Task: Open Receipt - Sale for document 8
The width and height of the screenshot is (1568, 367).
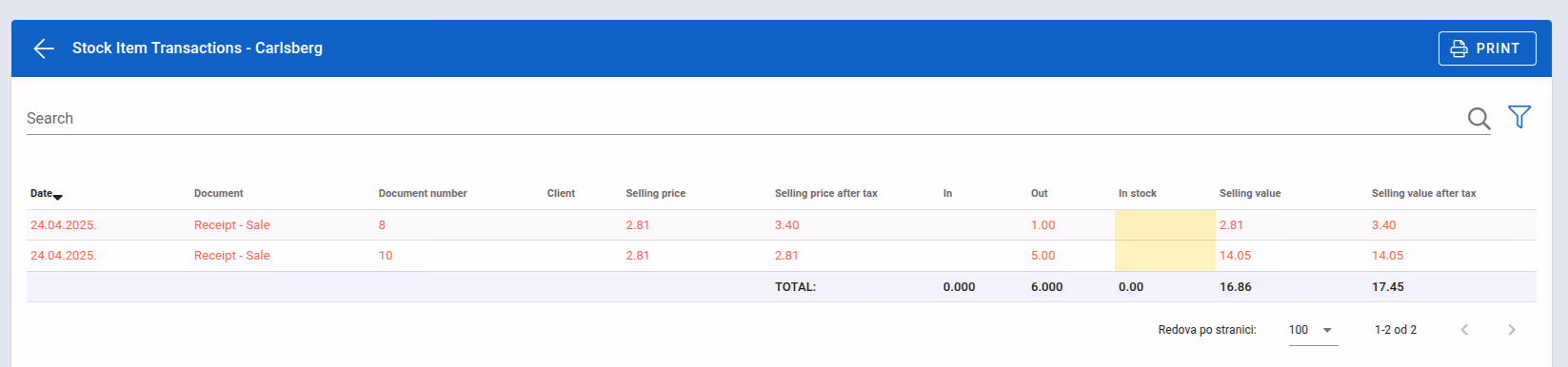Action: [x=232, y=225]
